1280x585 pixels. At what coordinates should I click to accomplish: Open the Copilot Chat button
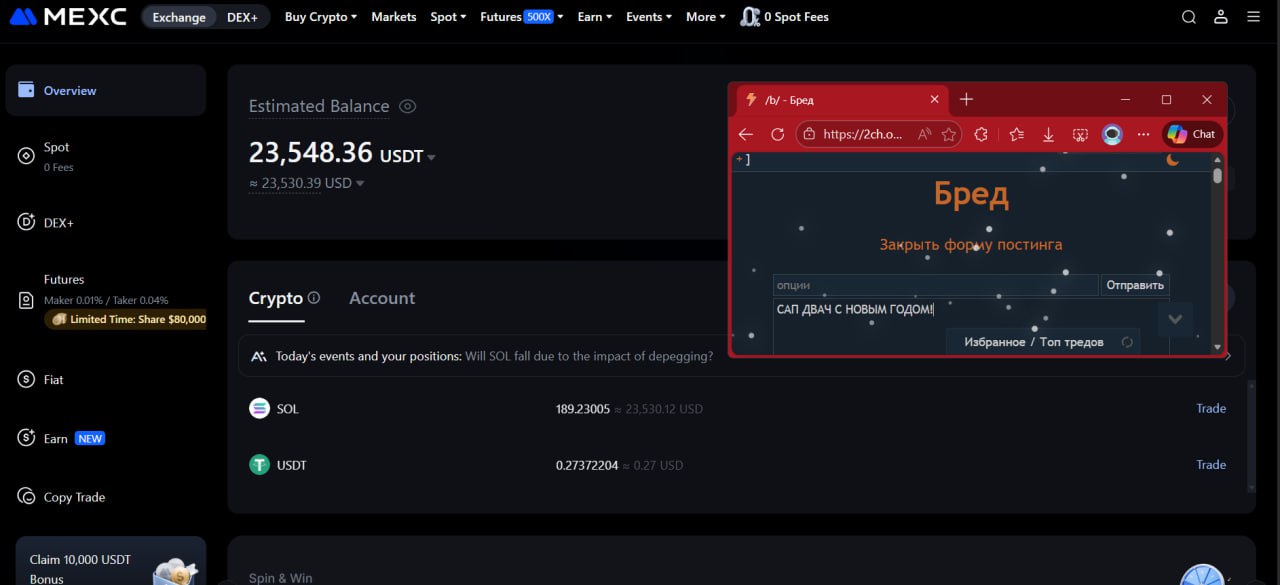coord(1192,134)
